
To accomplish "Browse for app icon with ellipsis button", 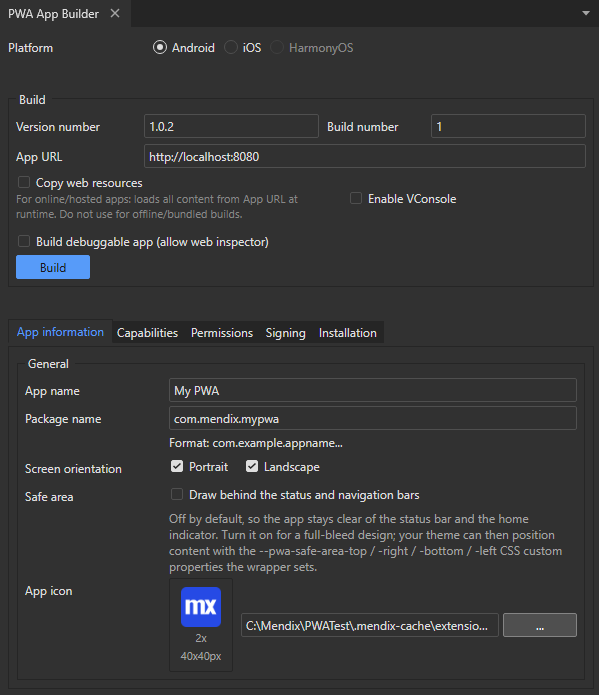I will click(x=540, y=625).
